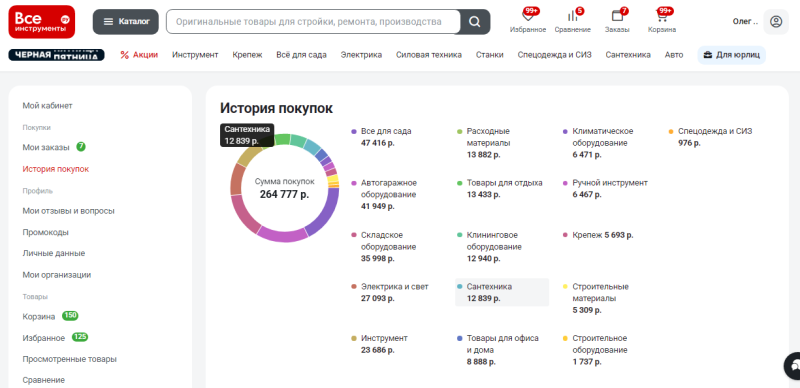The height and width of the screenshot is (388, 800).
Task: Select Строительные материалы legend entry
Action: pyautogui.click(x=596, y=298)
